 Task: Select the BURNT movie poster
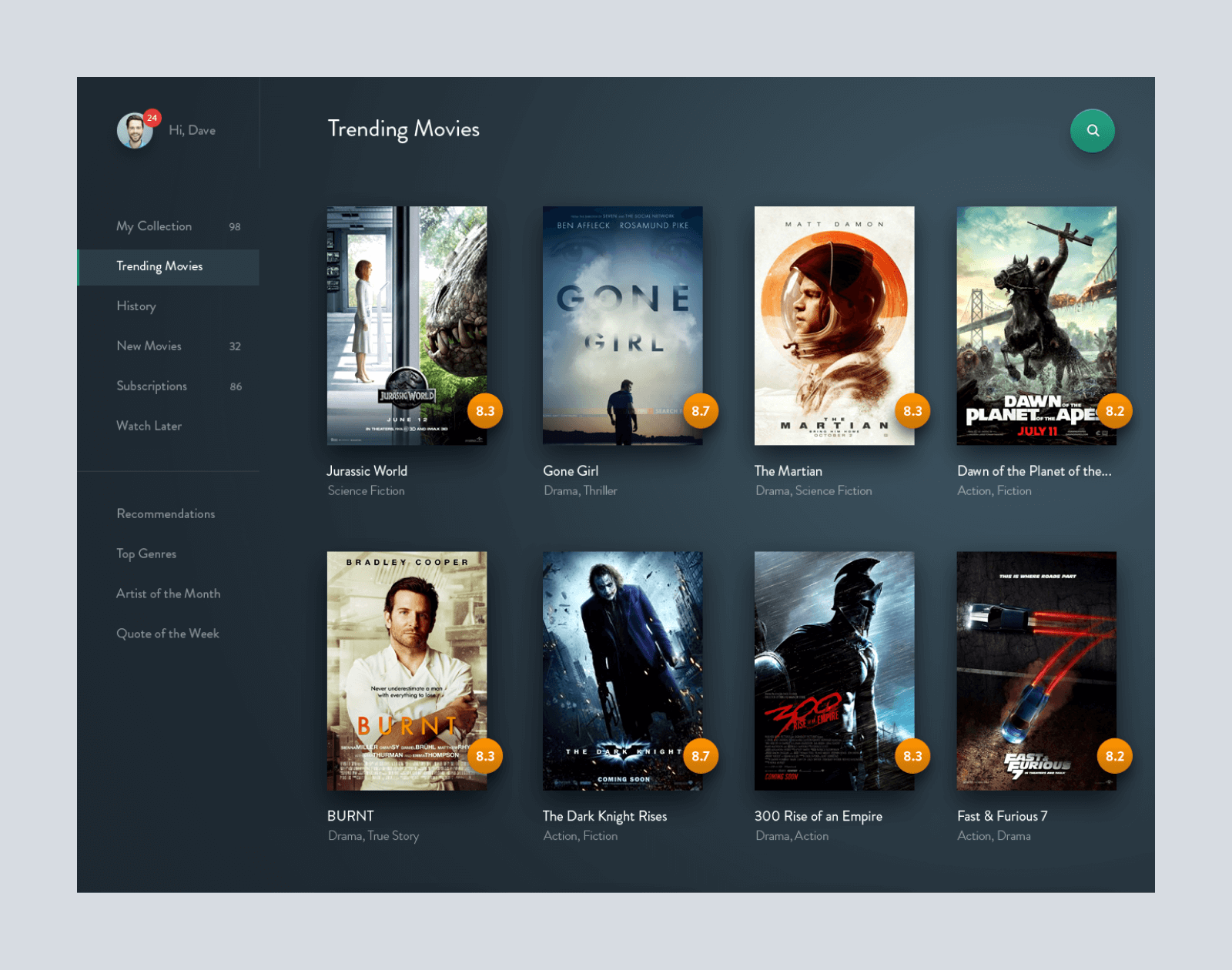click(x=407, y=670)
